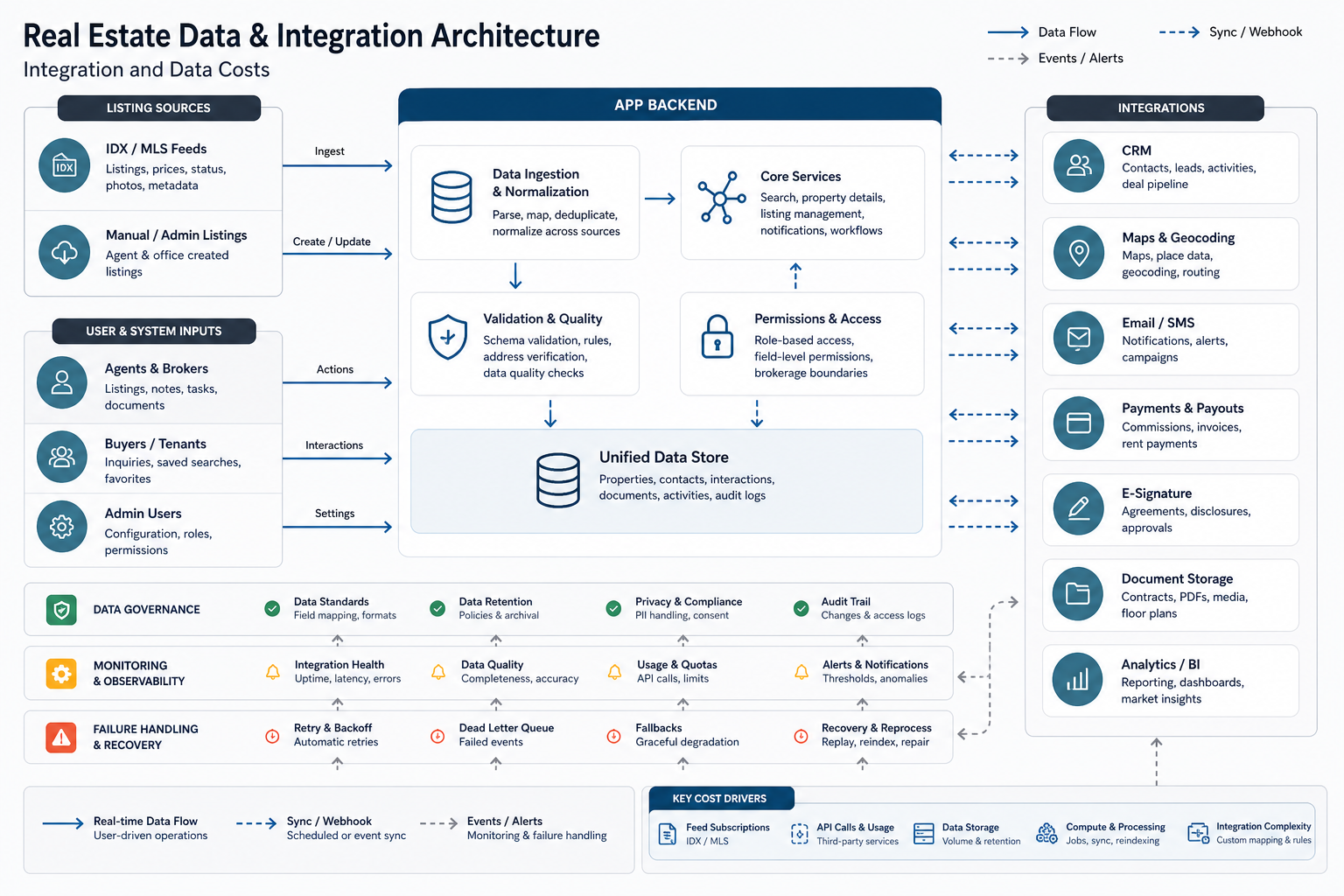
Task: Click the Permissions & Access padlock icon
Action: click(x=717, y=337)
